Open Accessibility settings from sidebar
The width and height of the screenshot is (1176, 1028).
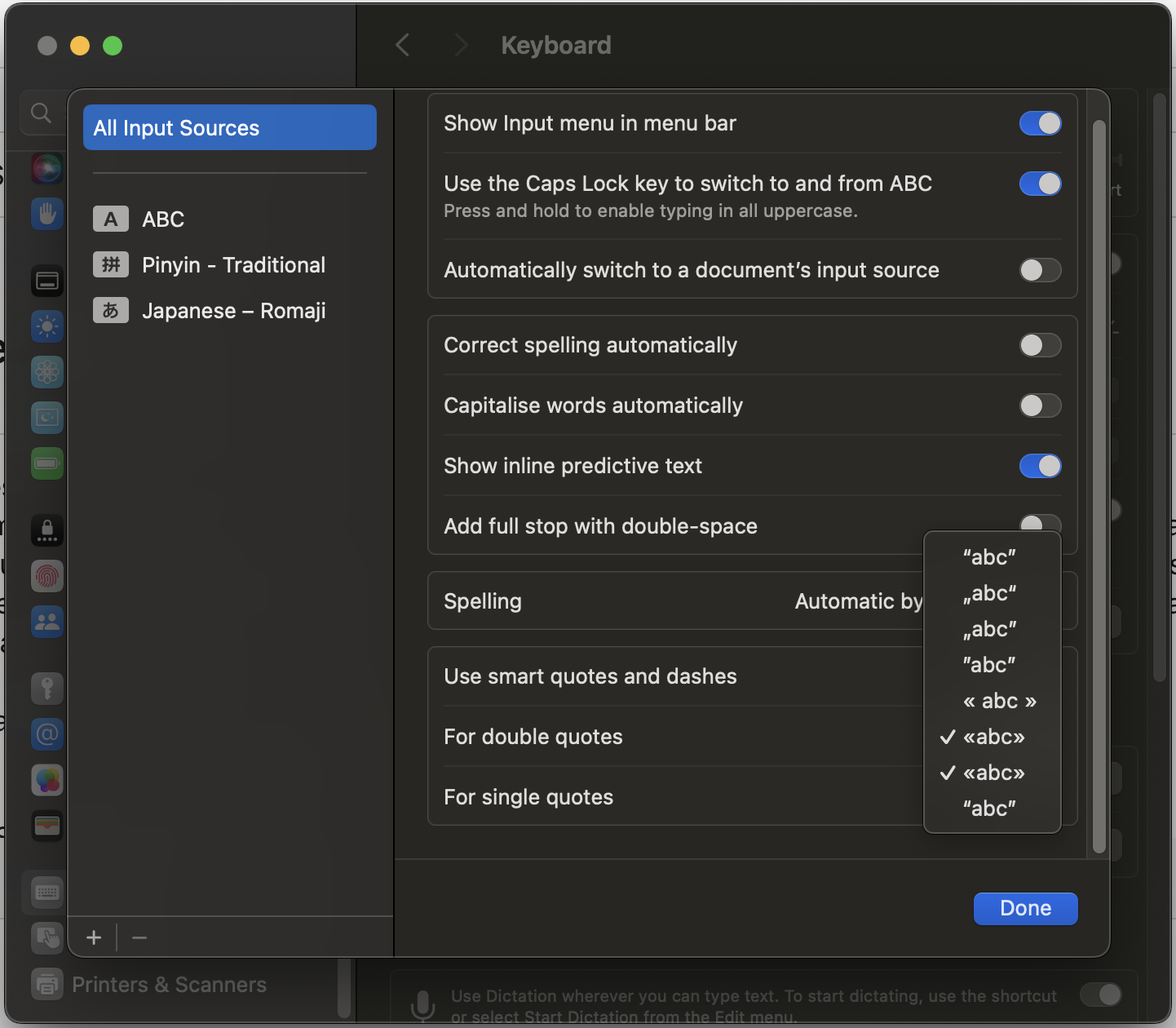pos(46,215)
